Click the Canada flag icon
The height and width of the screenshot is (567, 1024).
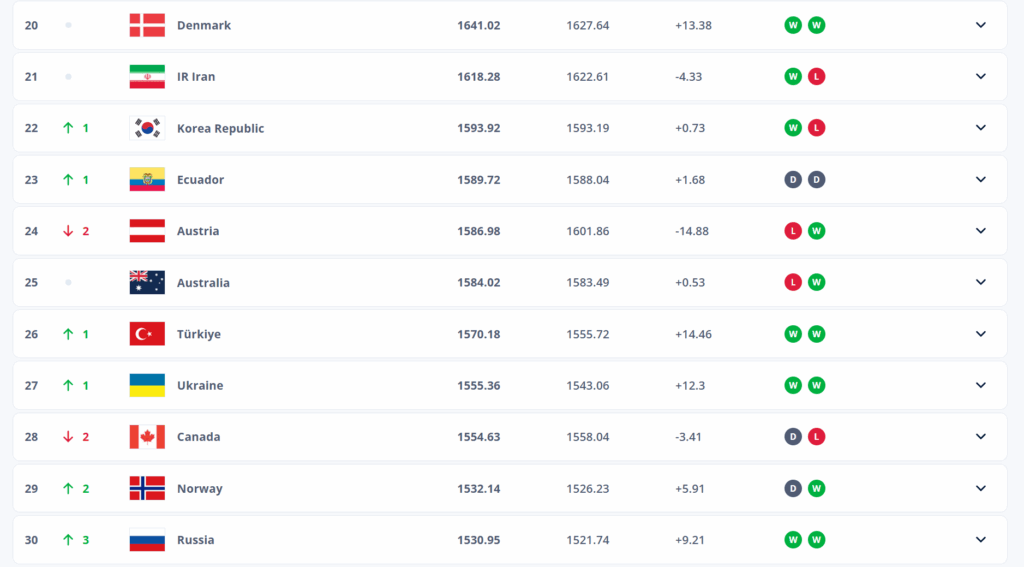coord(147,437)
